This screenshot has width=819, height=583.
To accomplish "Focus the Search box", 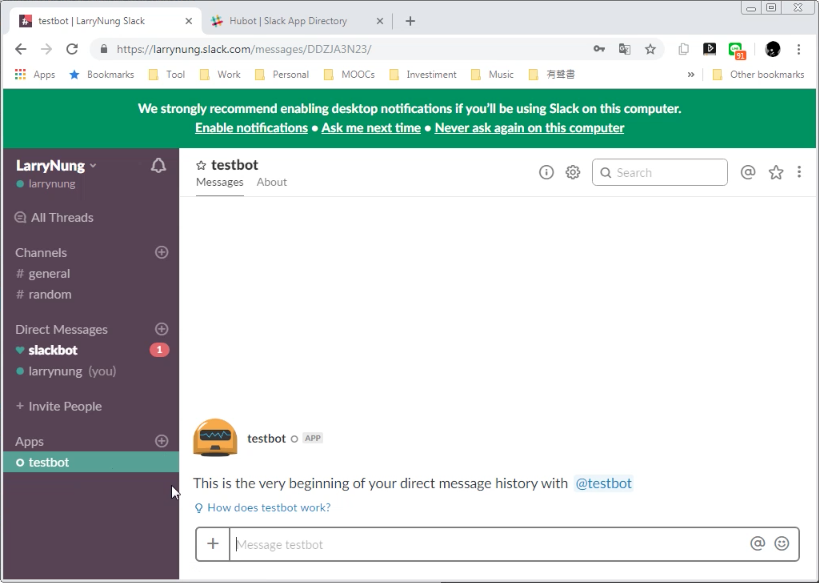I will (x=660, y=172).
